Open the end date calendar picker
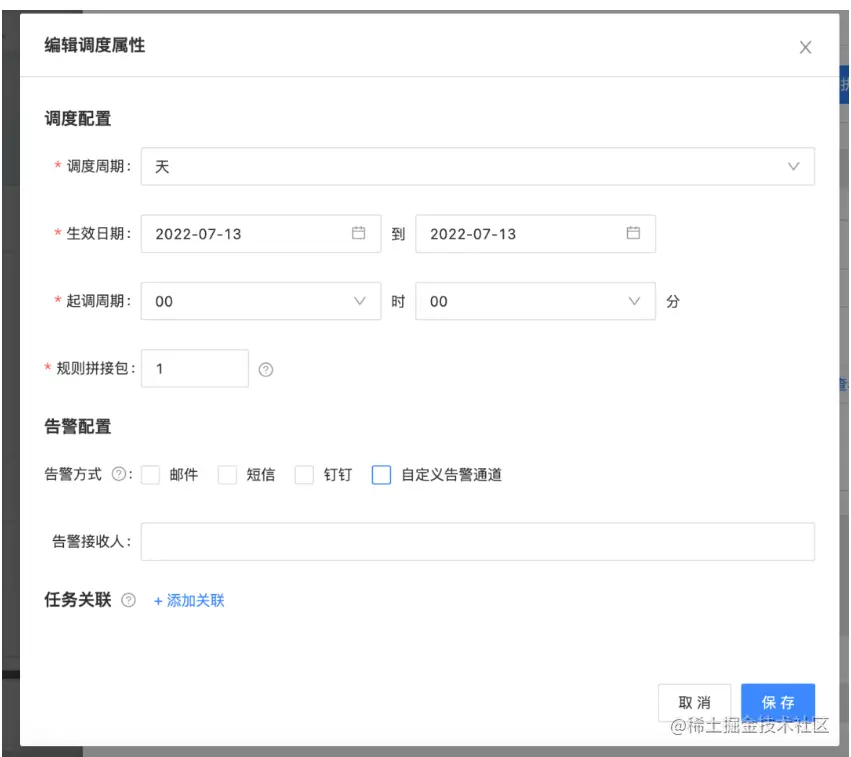The width and height of the screenshot is (851, 757). pyautogui.click(x=635, y=233)
